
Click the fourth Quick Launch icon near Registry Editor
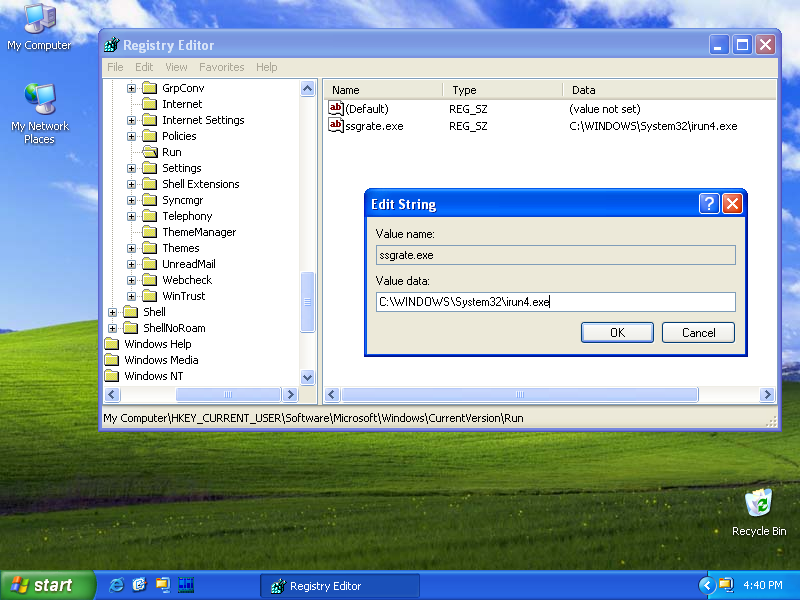pos(186,585)
